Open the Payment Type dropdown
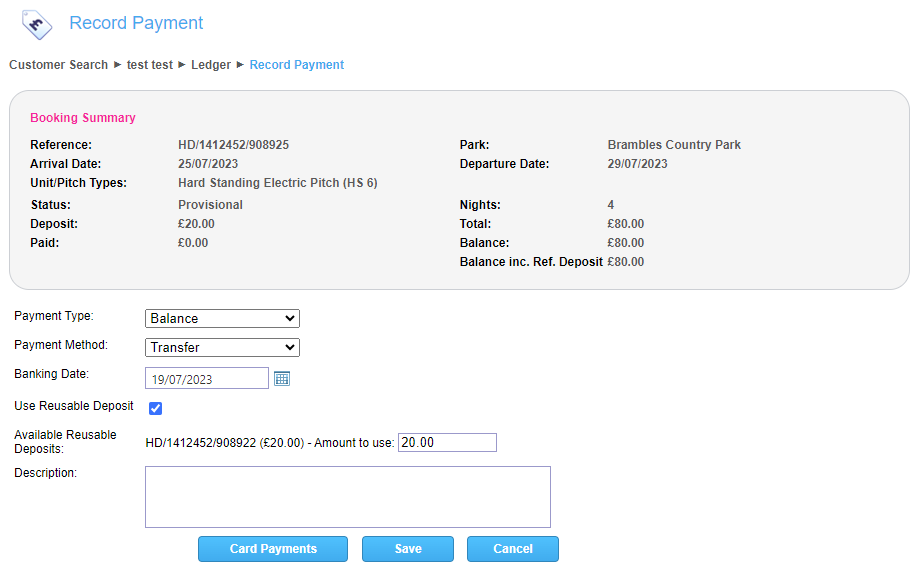 [222, 318]
